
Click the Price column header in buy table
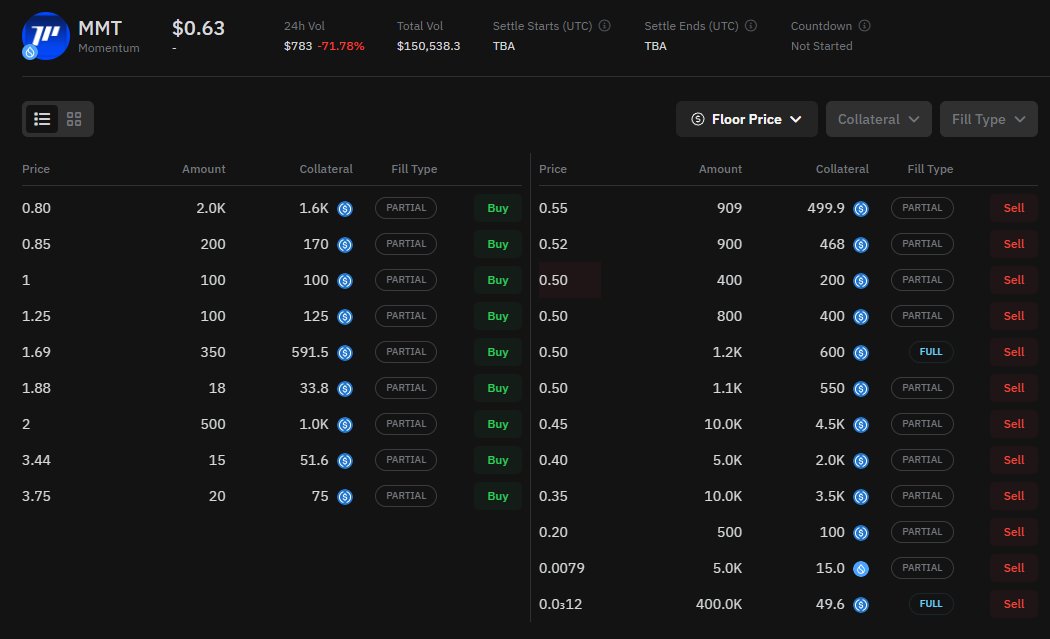(x=36, y=169)
